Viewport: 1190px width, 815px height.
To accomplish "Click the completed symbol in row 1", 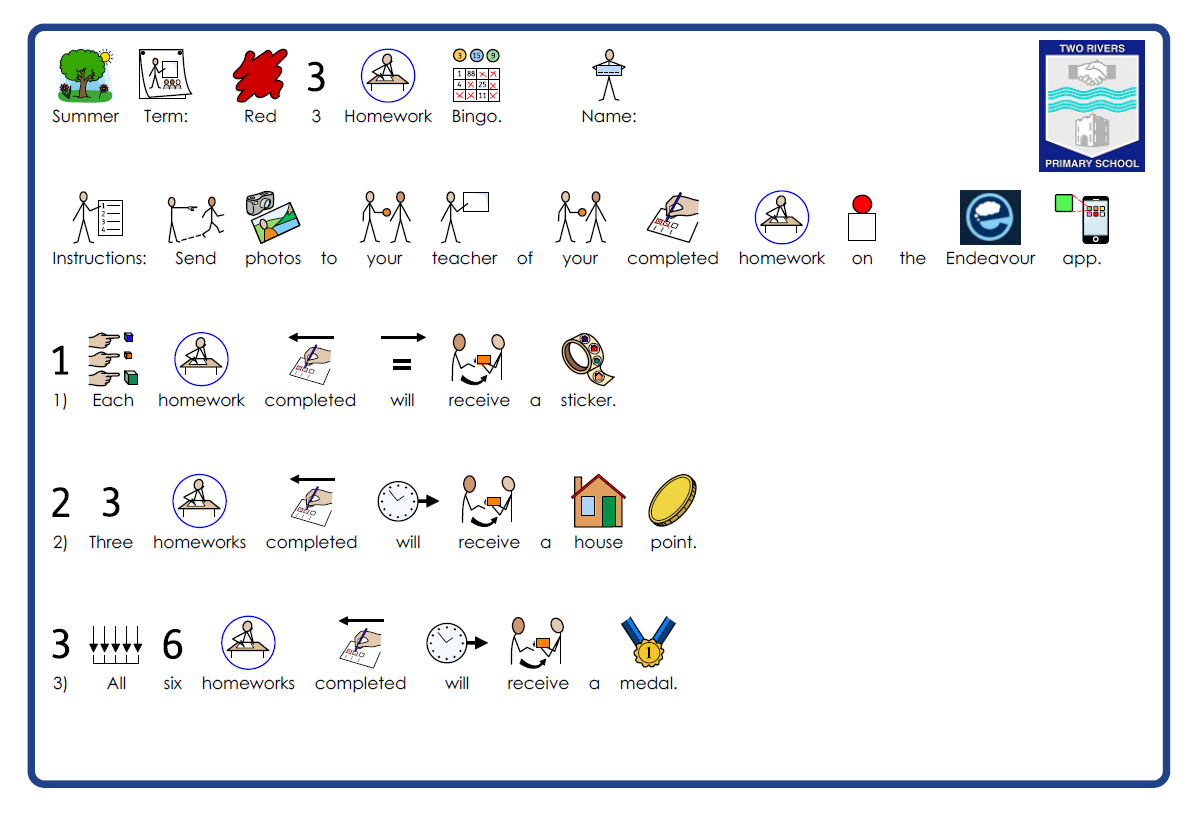I will pos(310,360).
